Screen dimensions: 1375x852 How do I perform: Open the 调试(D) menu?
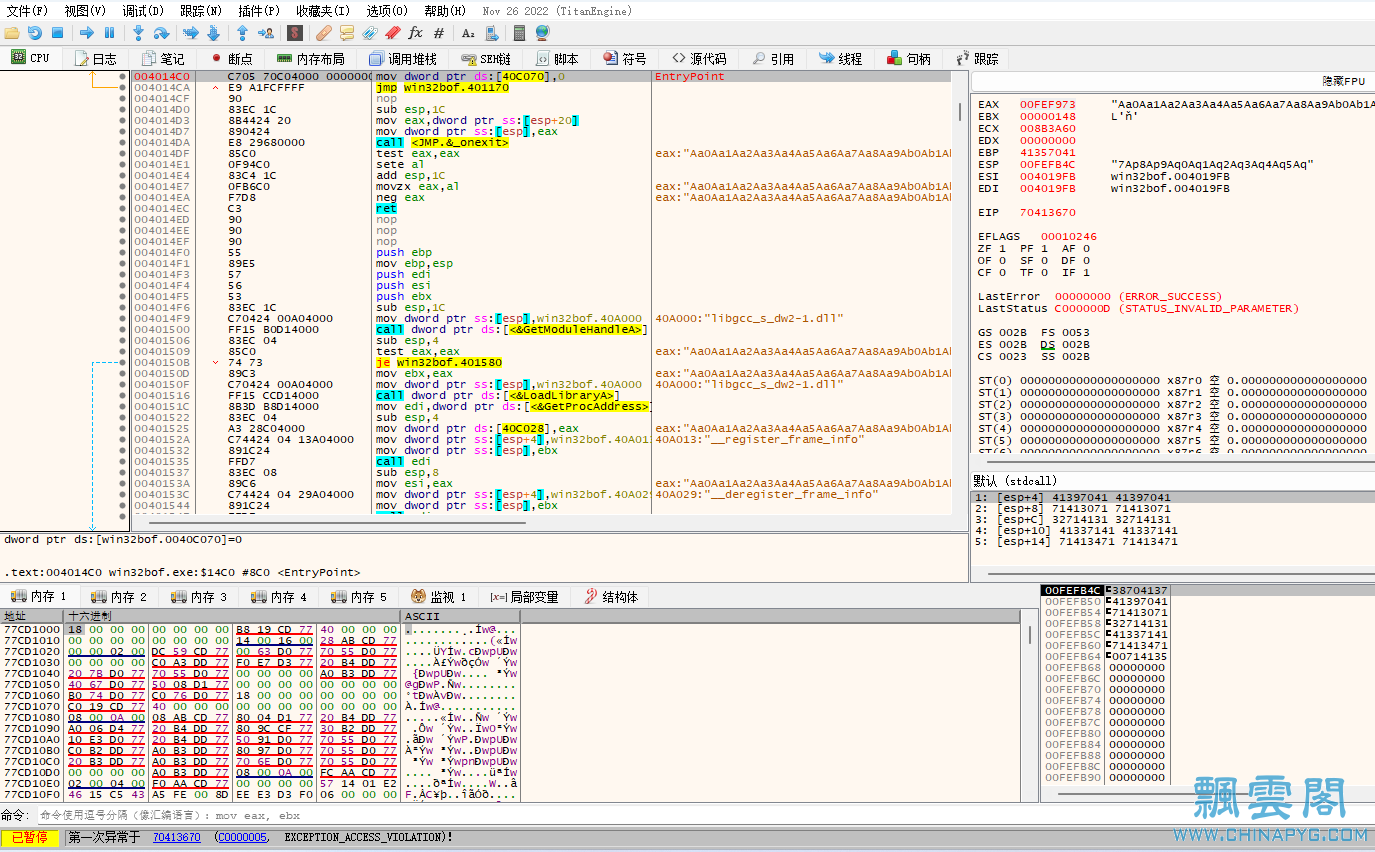click(143, 11)
